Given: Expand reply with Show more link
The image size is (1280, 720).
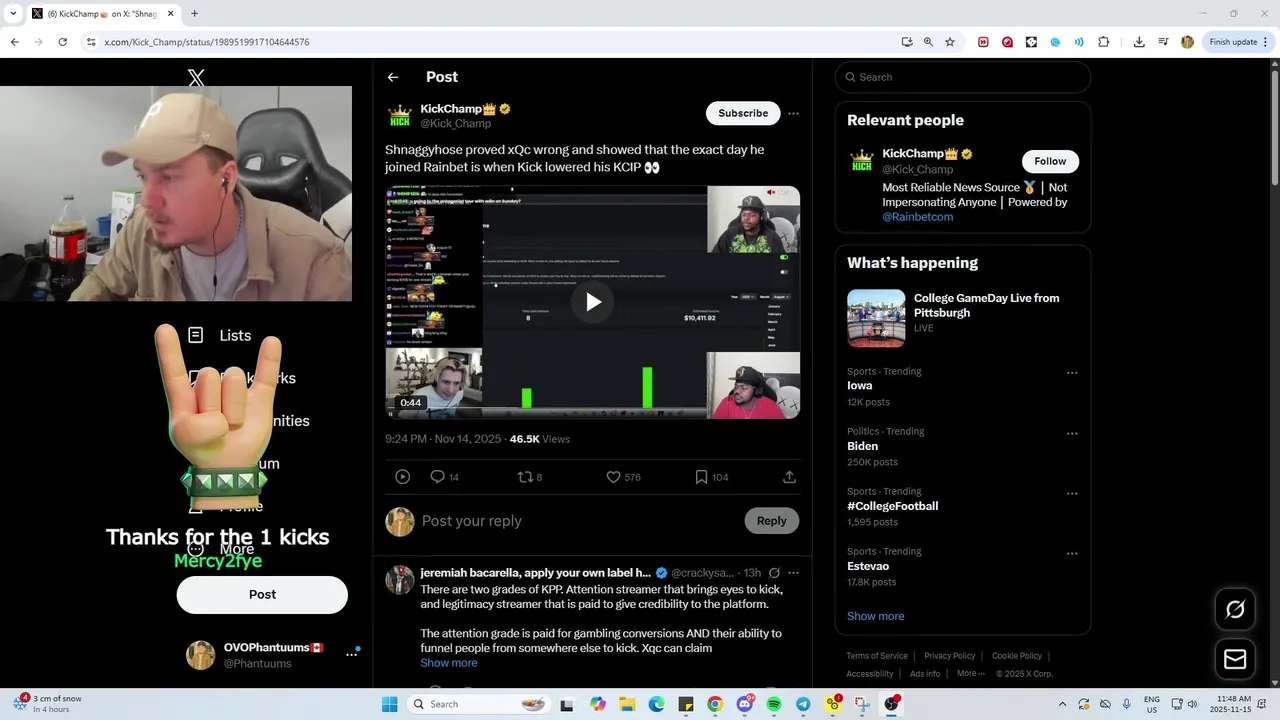Looking at the screenshot, I should 448,663.
